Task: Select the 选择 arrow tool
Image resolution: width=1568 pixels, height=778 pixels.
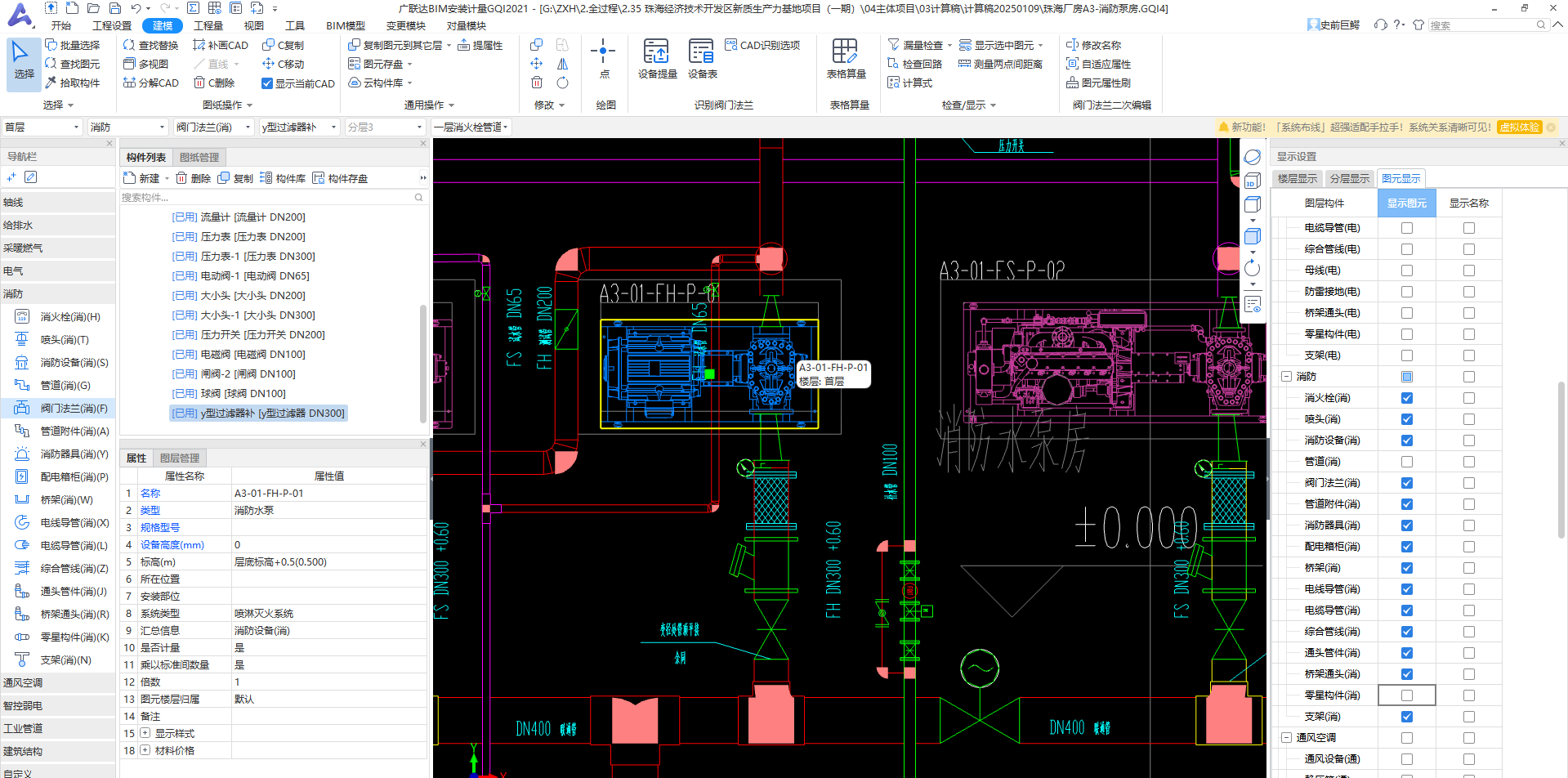Action: [x=24, y=62]
